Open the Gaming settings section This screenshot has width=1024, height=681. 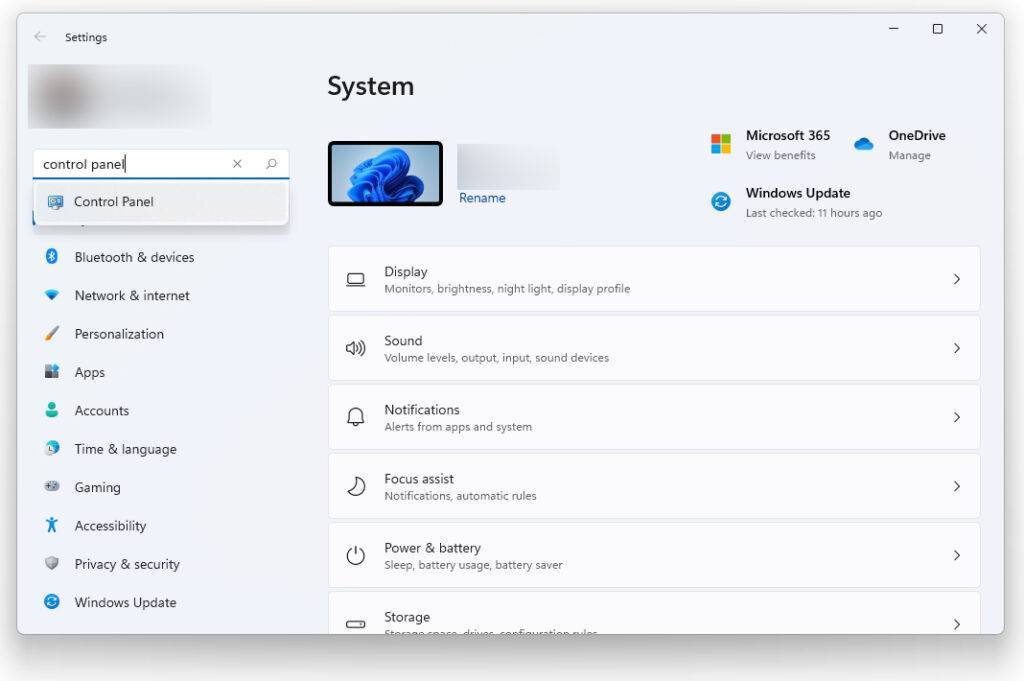tap(161, 487)
